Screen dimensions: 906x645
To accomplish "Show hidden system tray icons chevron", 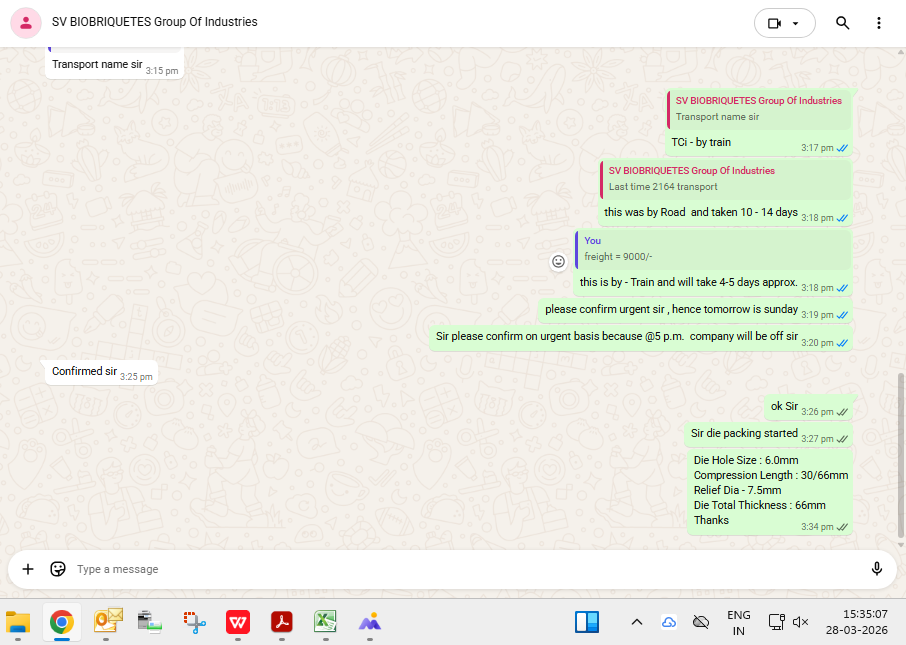I will click(636, 622).
